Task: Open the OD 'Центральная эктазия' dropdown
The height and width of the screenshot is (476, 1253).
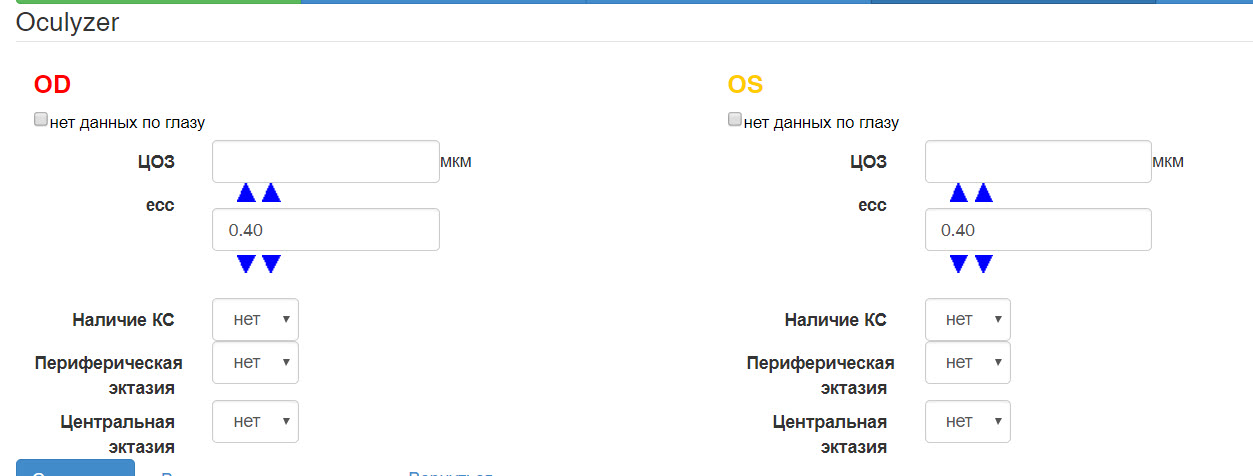Action: pos(255,421)
